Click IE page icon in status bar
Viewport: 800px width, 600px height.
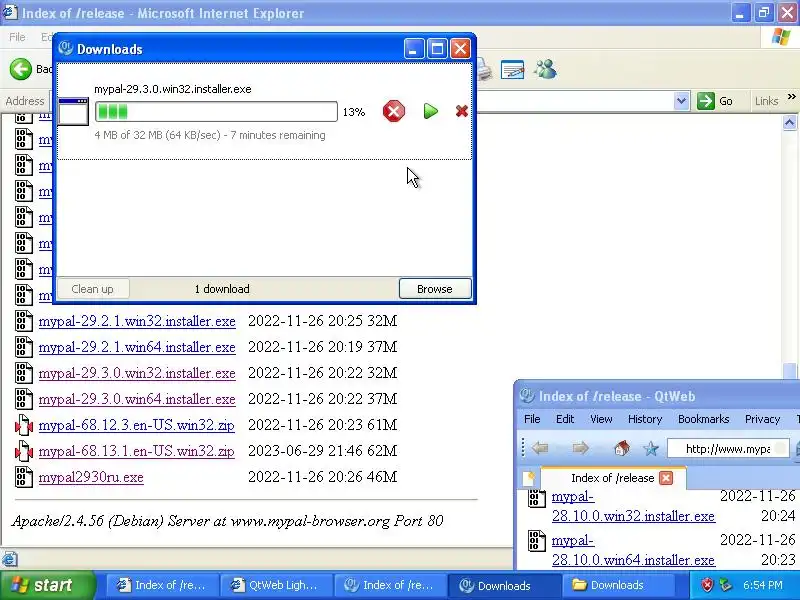[10, 559]
